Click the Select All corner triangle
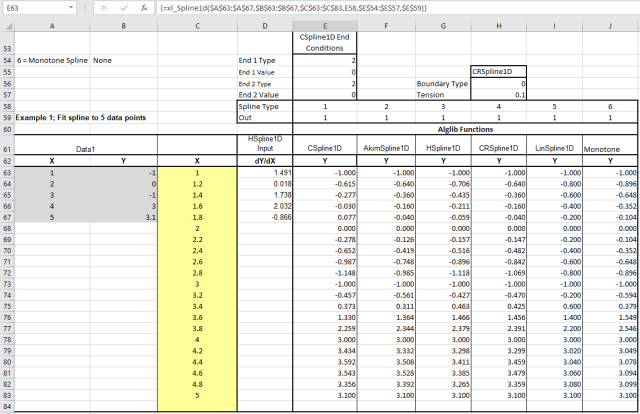Viewport: 640px width, 414px height. tap(8, 24)
